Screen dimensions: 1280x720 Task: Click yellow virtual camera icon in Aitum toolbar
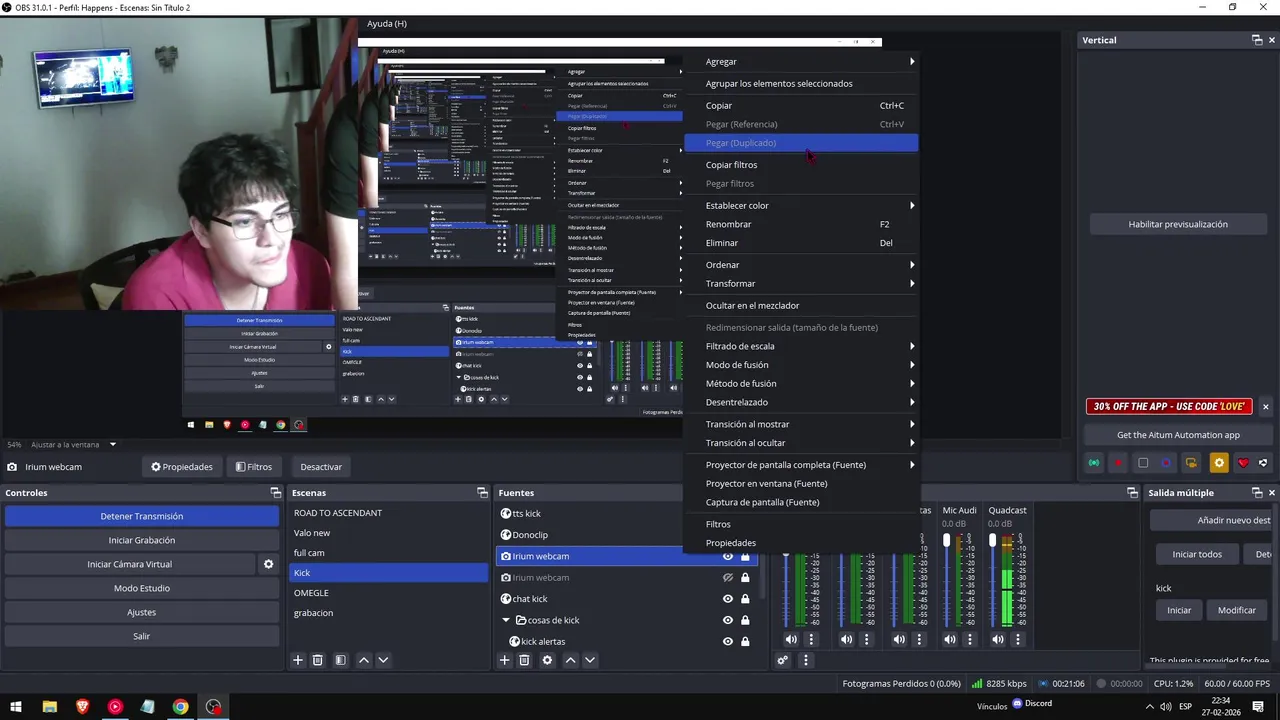tap(1191, 463)
